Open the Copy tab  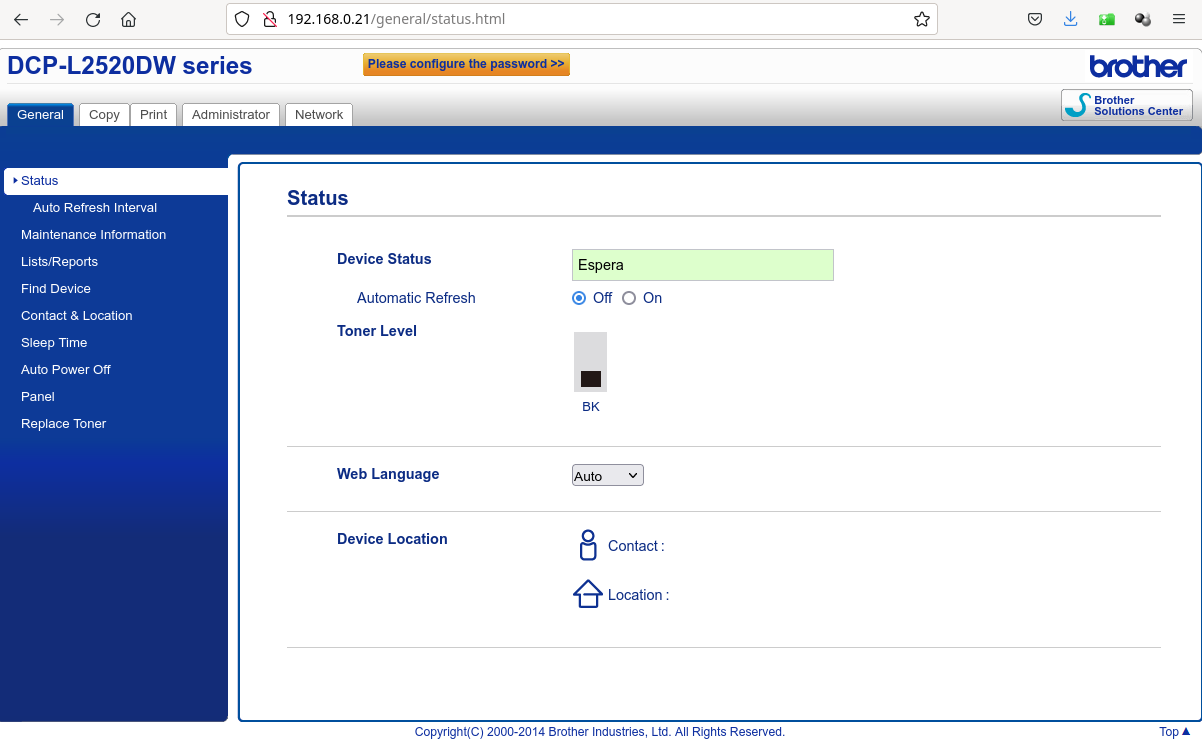[104, 115]
